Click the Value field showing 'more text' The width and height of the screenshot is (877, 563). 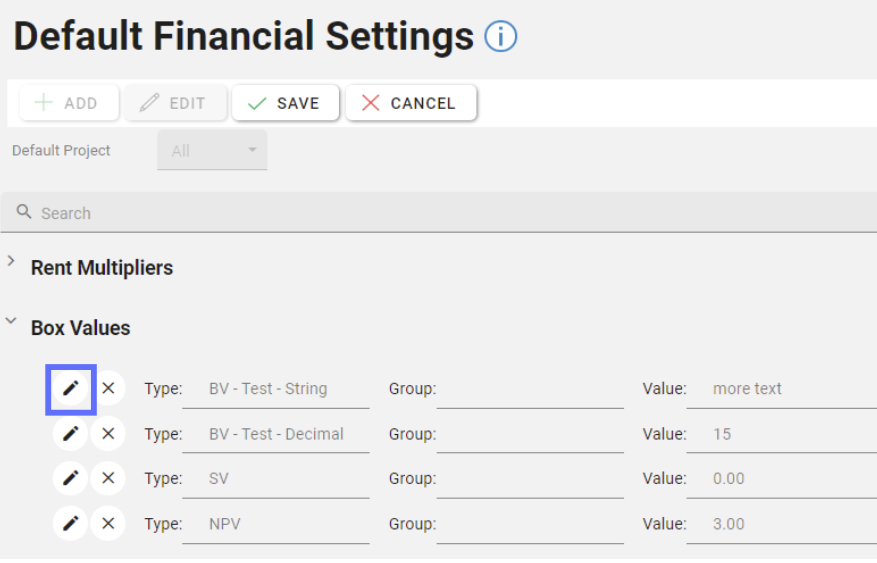780,389
